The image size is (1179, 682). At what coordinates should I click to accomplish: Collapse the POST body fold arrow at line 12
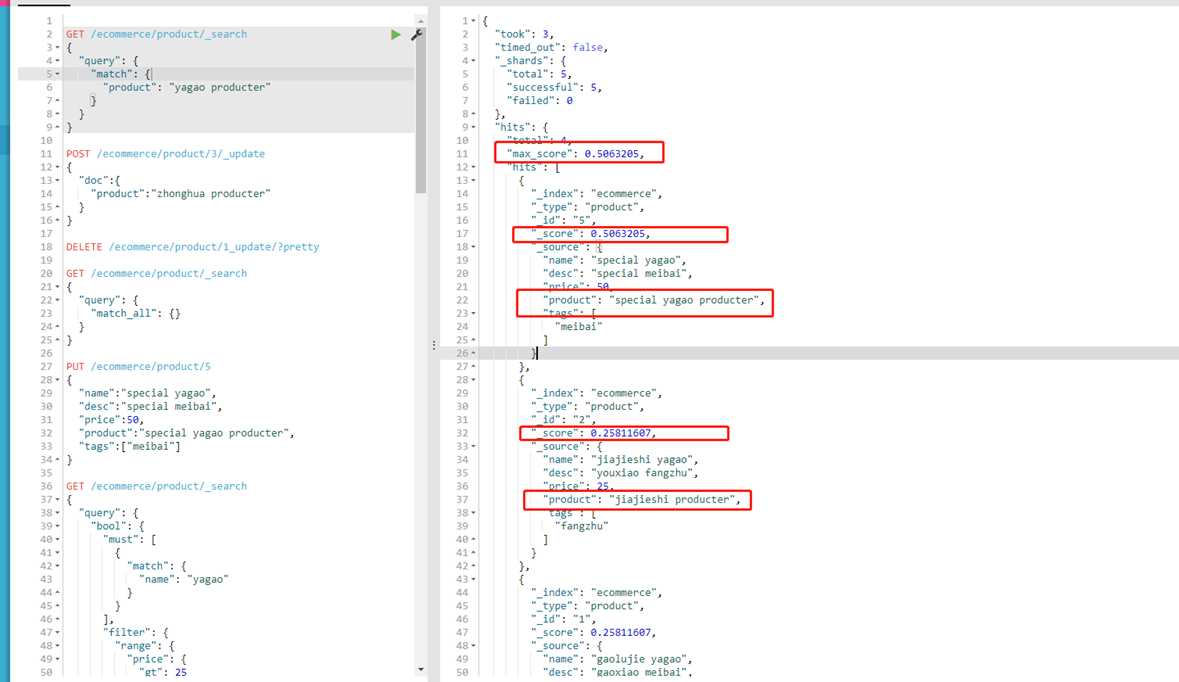[x=58, y=167]
